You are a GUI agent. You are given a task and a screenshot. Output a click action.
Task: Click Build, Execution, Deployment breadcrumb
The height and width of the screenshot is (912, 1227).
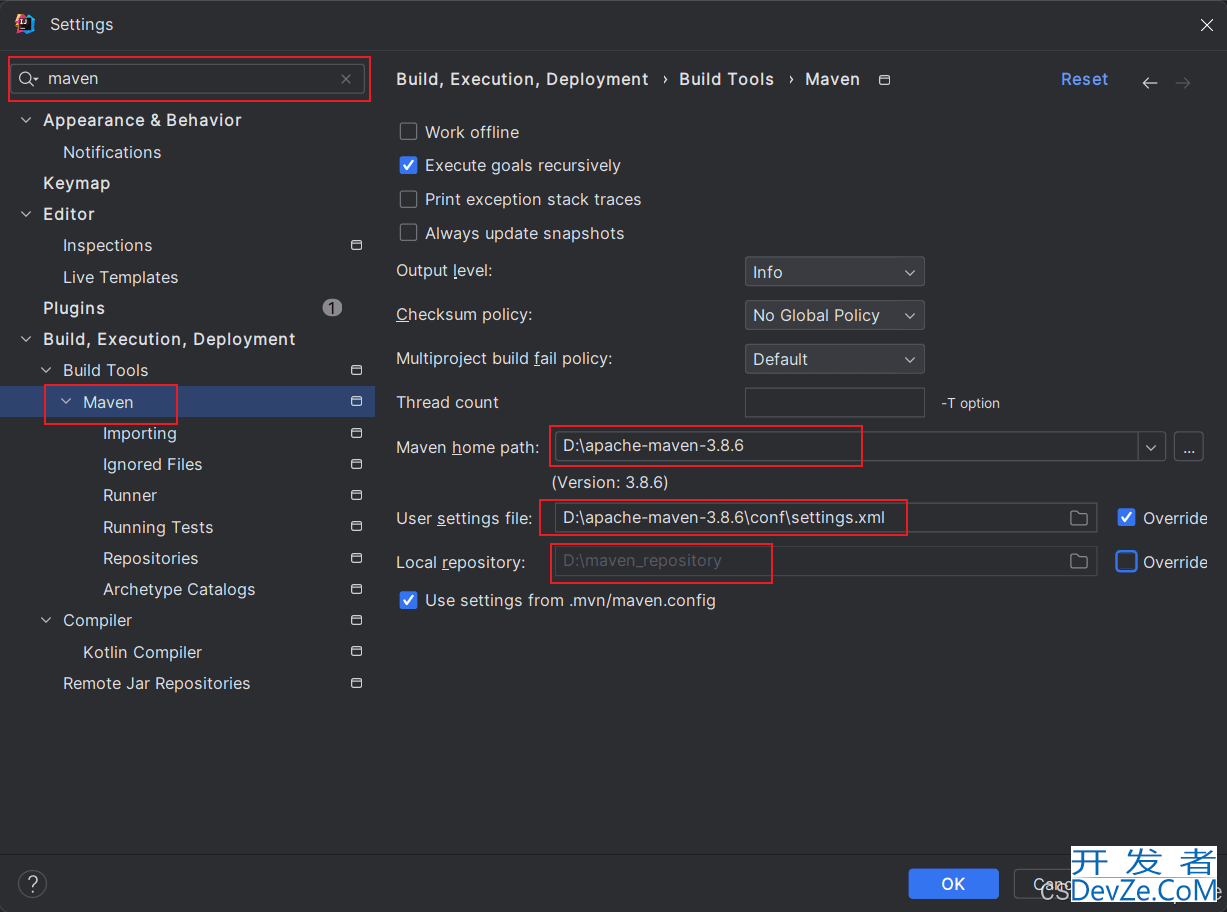(522, 79)
